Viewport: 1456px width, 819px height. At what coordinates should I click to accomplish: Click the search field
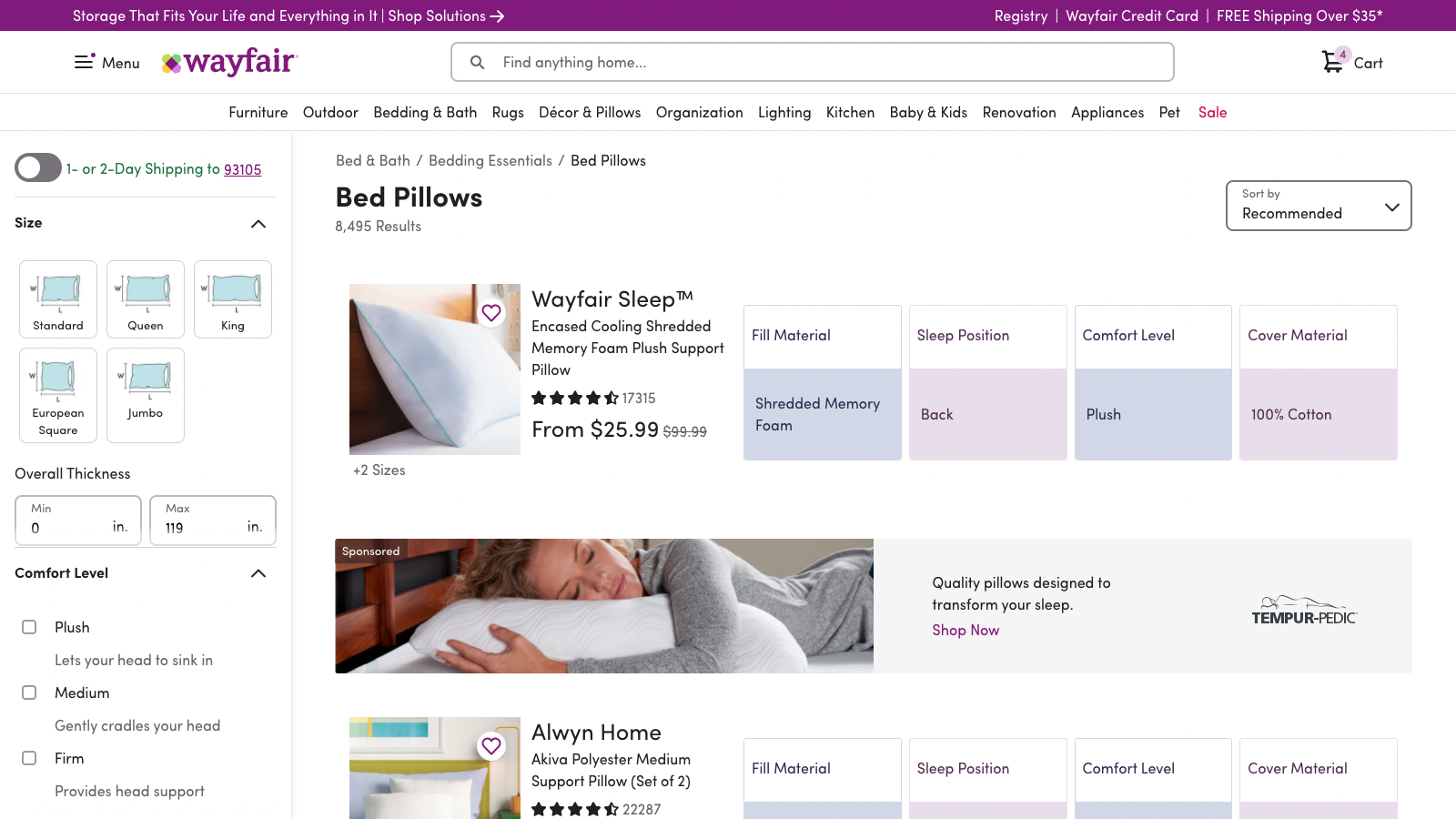click(x=813, y=62)
